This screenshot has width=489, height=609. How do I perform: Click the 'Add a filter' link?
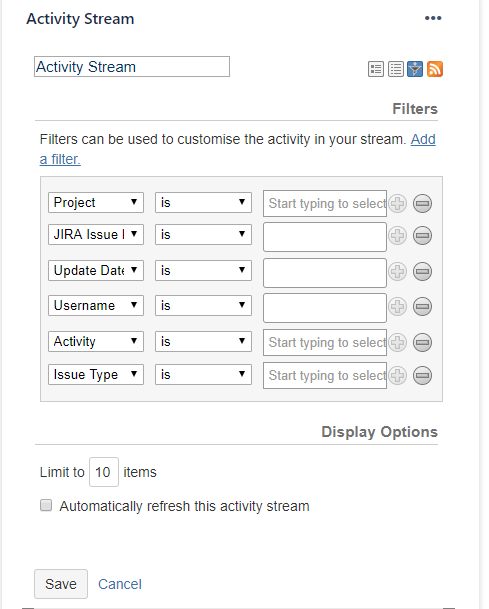423,139
